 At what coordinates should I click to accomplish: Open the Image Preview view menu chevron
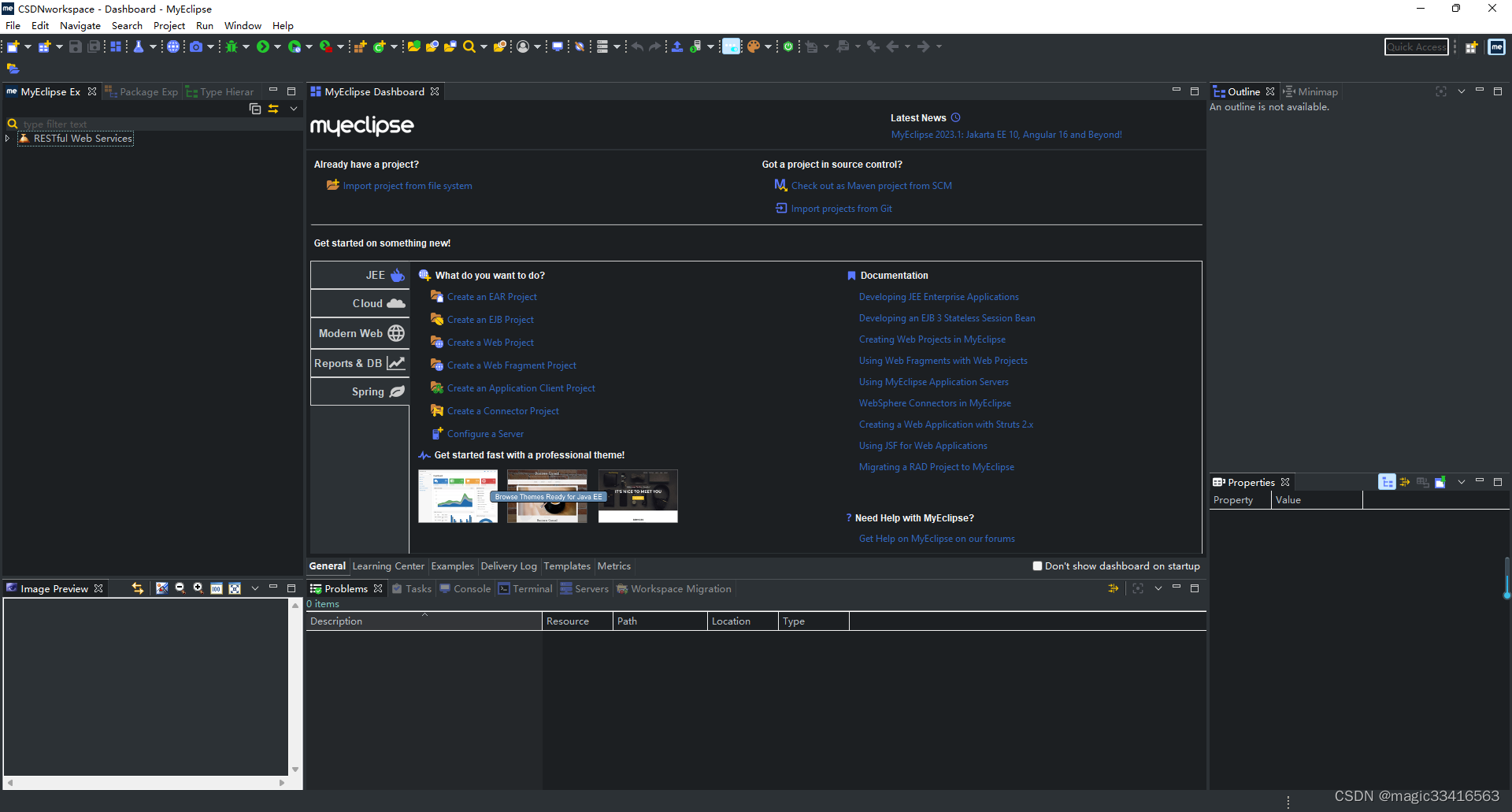(x=255, y=588)
